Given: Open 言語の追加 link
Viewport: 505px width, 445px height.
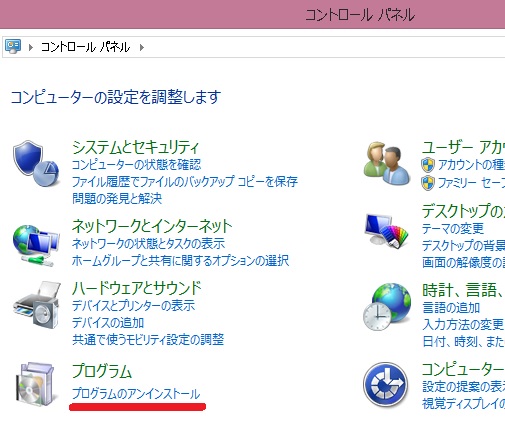Looking at the screenshot, I should click(451, 307).
